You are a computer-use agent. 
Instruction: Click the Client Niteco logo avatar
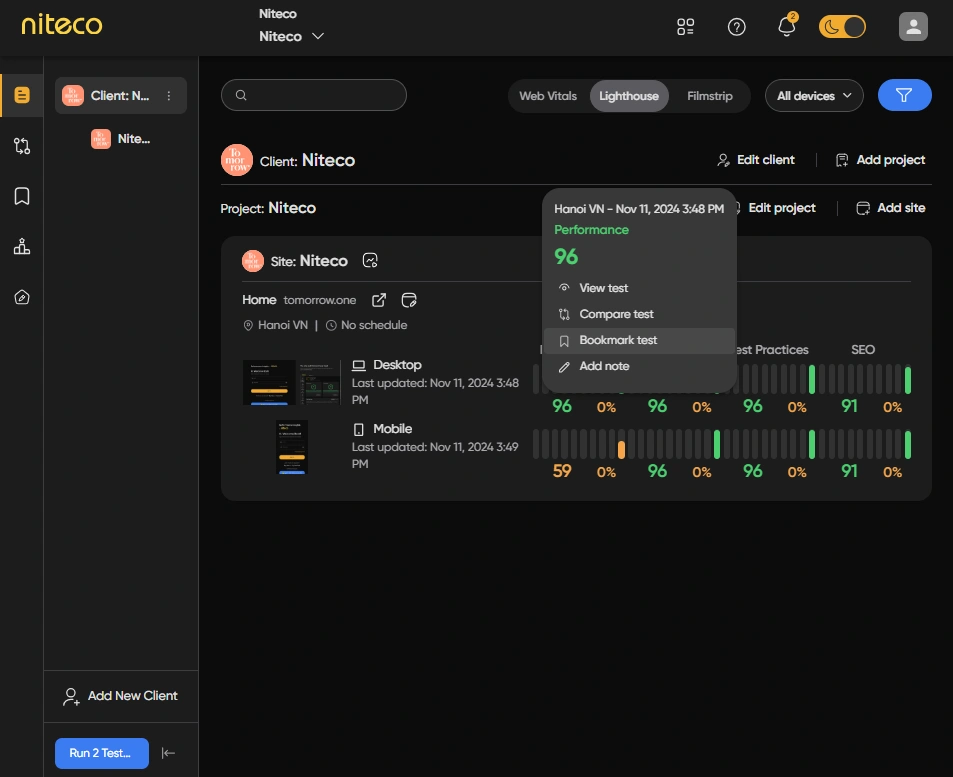(x=236, y=160)
